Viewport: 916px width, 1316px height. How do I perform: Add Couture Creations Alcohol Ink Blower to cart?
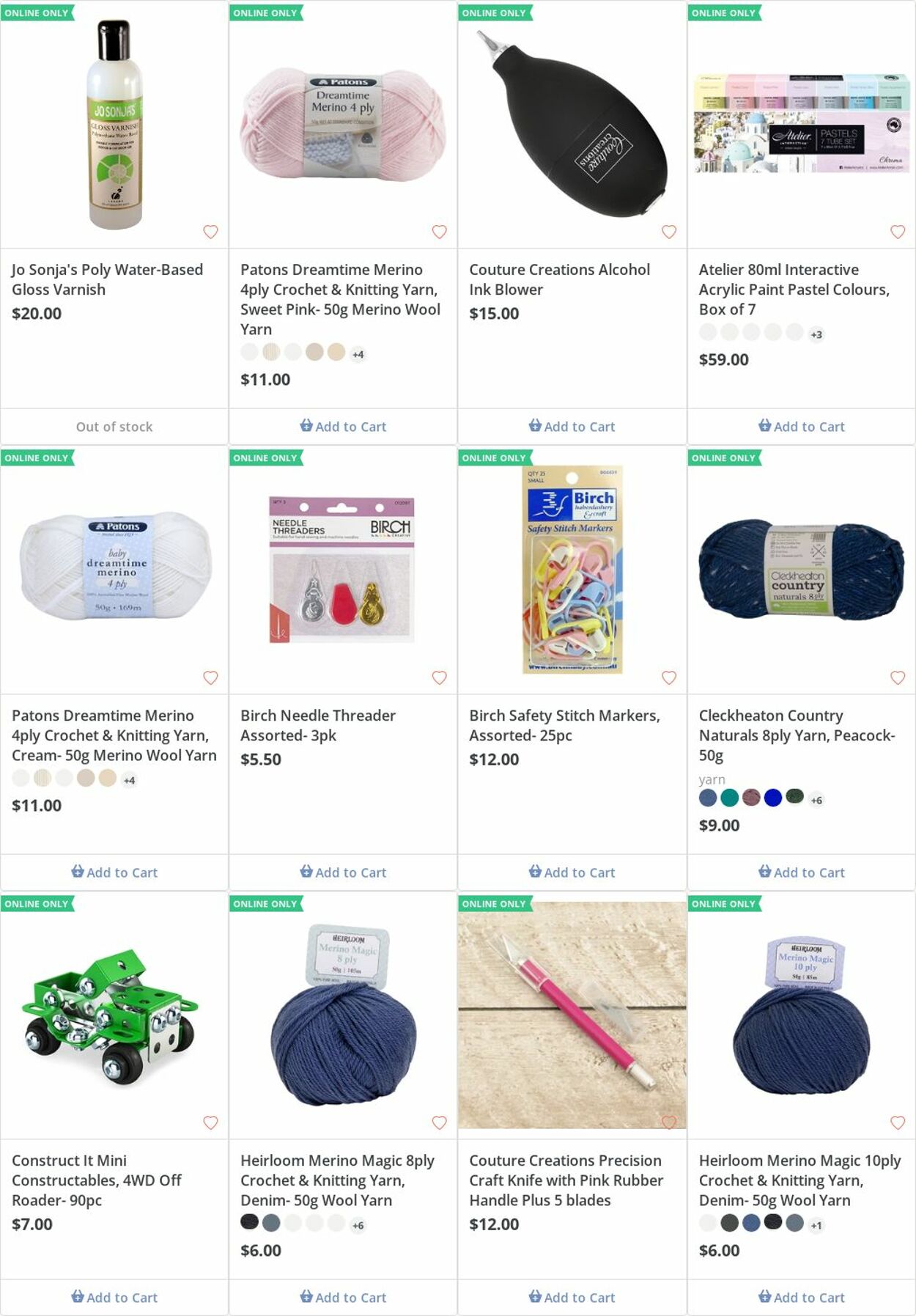[572, 427]
